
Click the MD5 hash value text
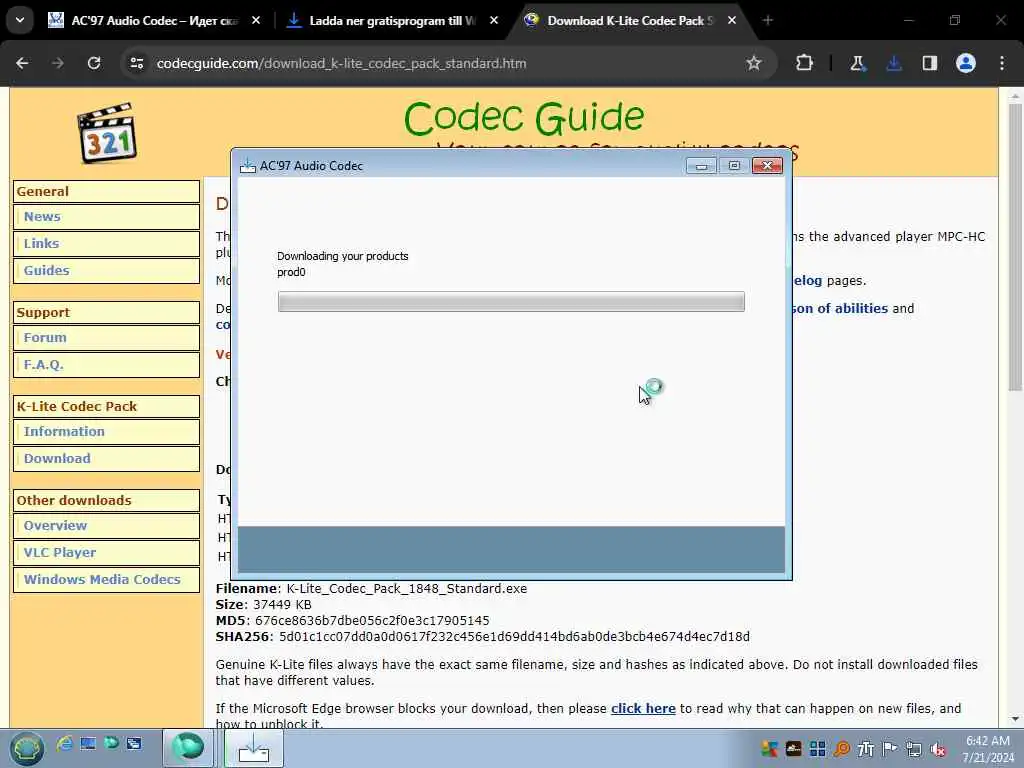[372, 620]
